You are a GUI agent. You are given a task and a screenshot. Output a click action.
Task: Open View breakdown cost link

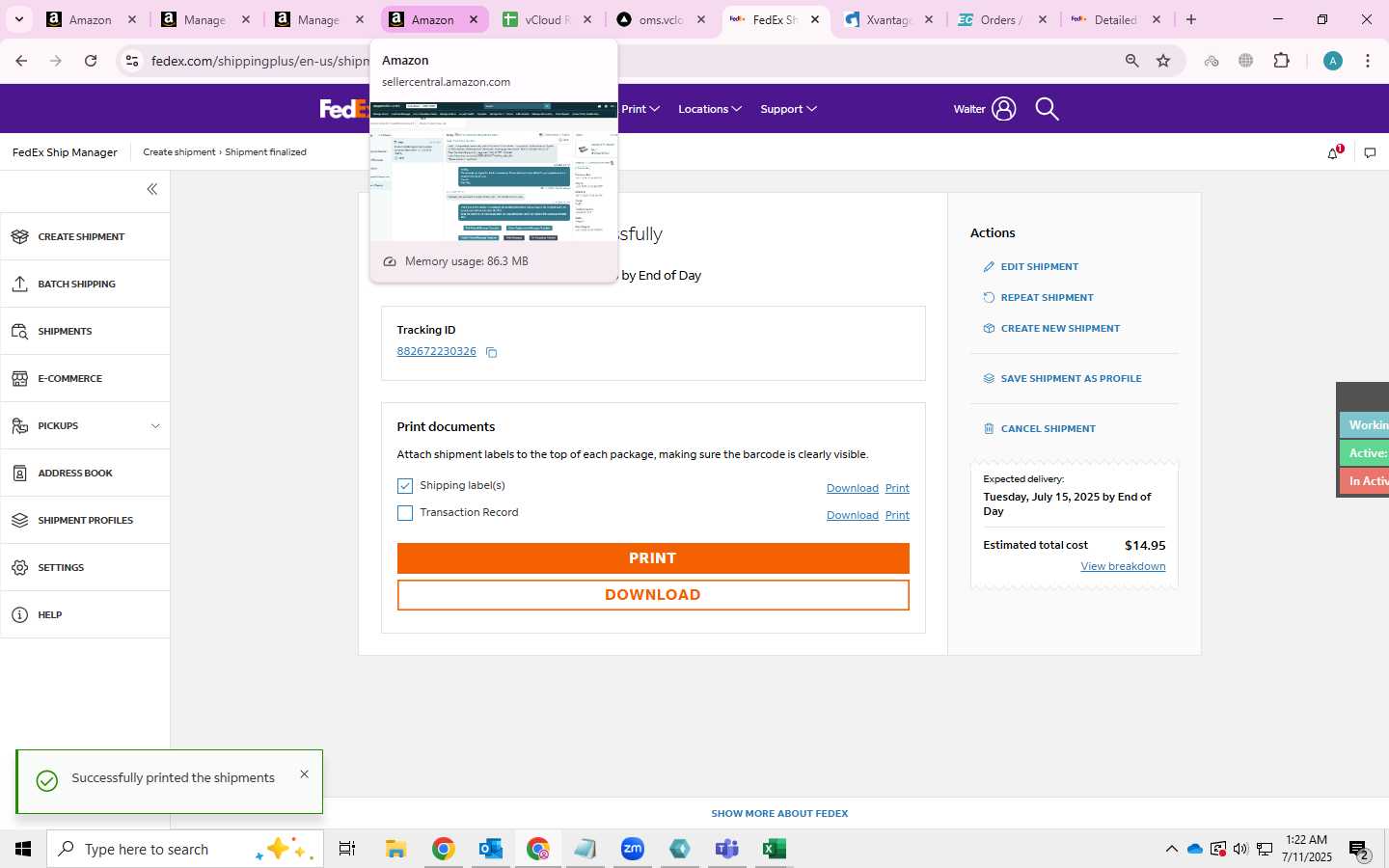tap(1123, 566)
